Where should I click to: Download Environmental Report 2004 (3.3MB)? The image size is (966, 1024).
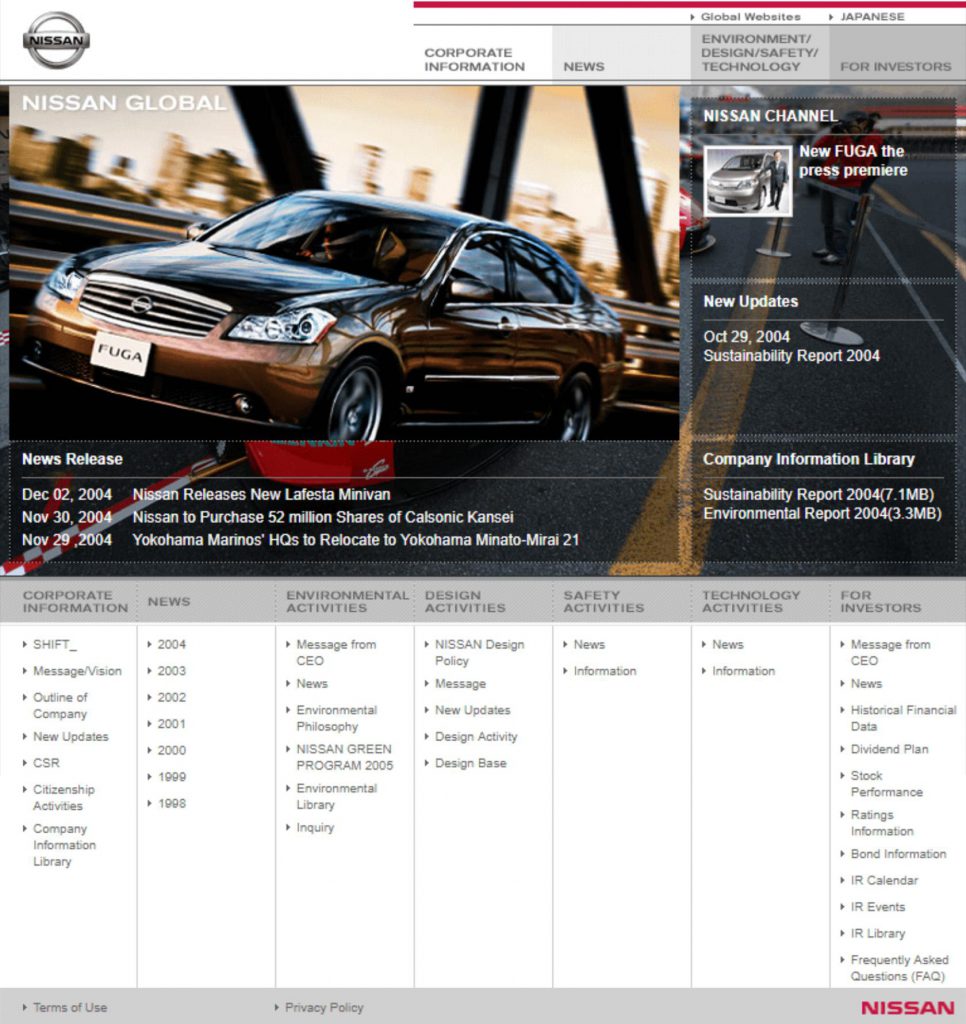coord(822,513)
